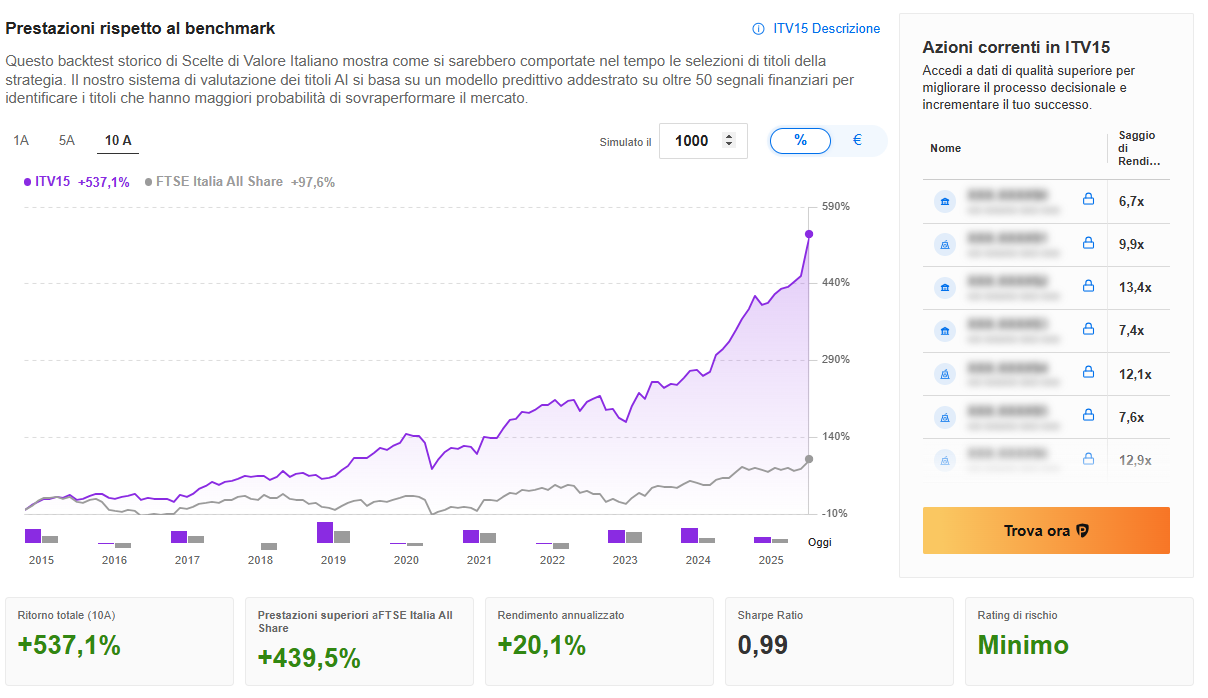Click the Rendimento annualizzato +20,1% value
The image size is (1208, 698).
(542, 646)
